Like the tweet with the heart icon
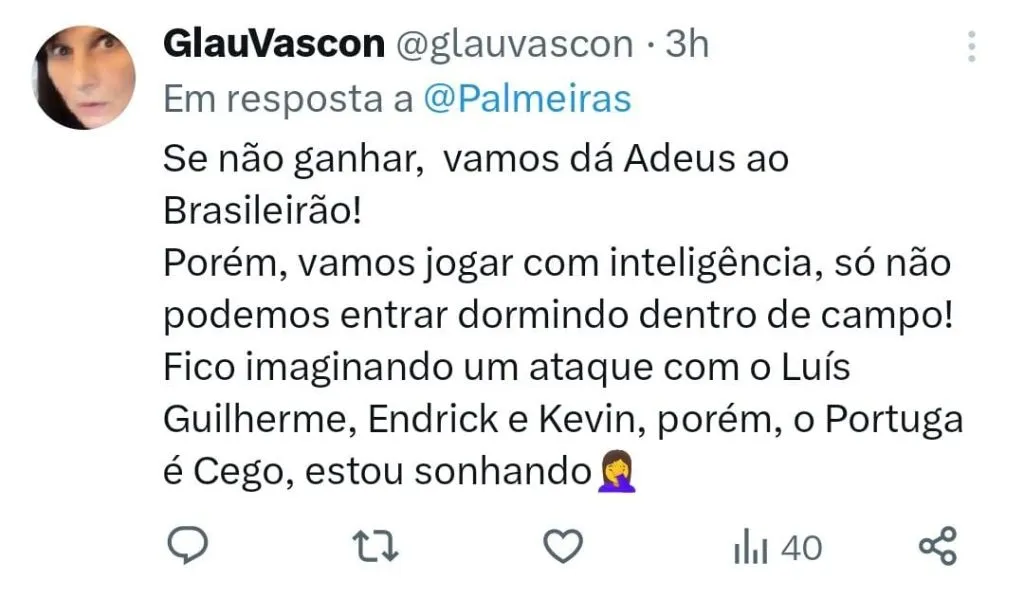Viewport: 1024px width, 598px height. click(x=563, y=546)
